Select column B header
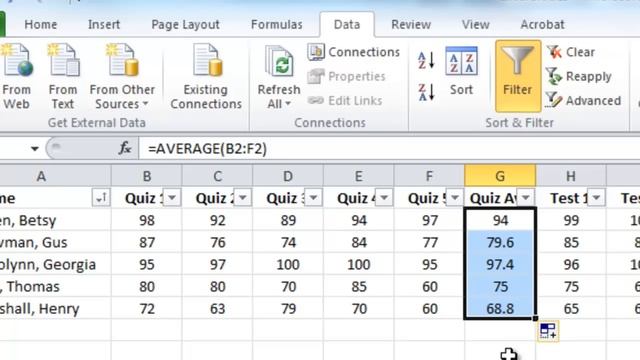This screenshot has height=360, width=640. coord(147,176)
